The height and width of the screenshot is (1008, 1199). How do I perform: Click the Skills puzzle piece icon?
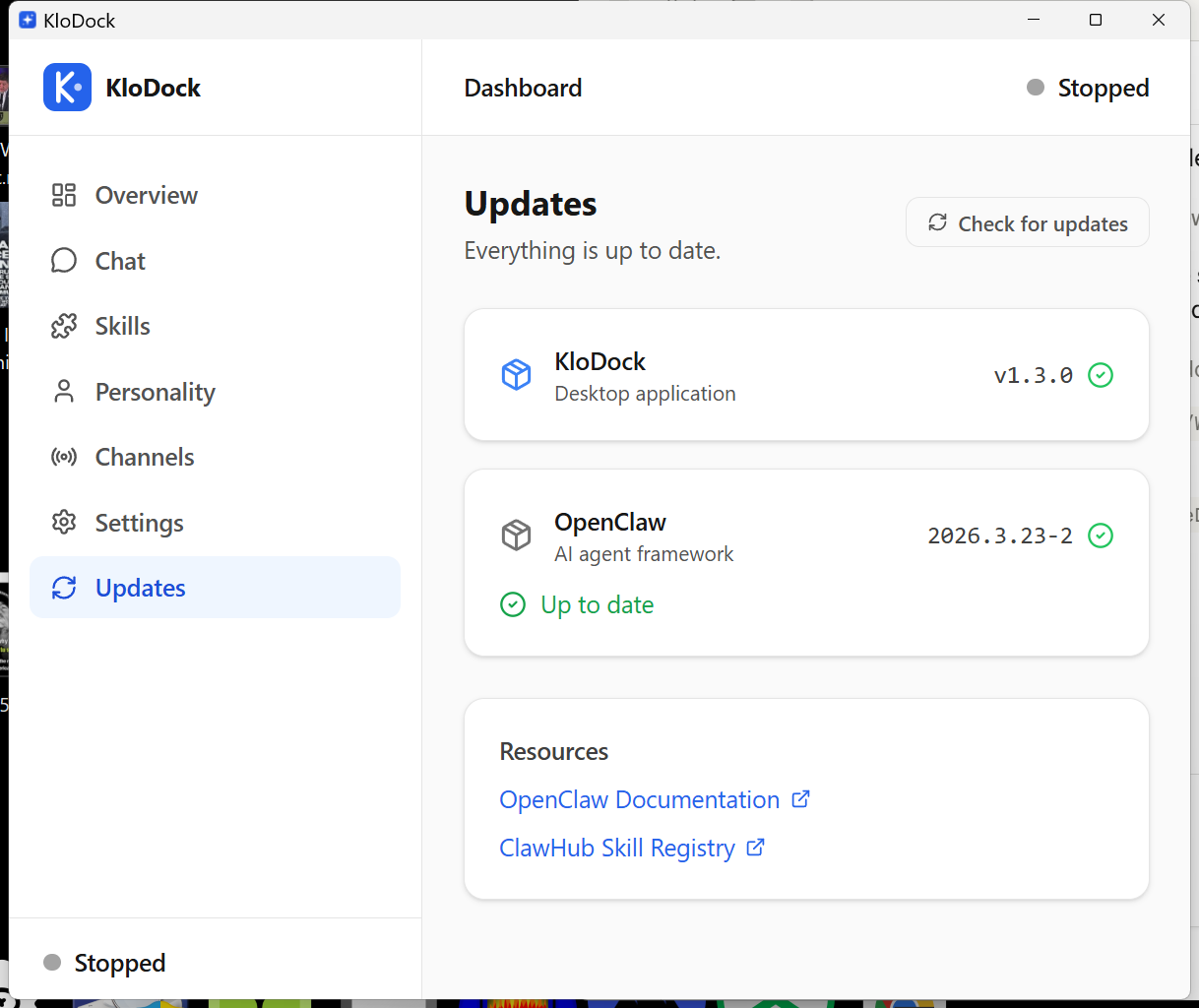pyautogui.click(x=63, y=326)
